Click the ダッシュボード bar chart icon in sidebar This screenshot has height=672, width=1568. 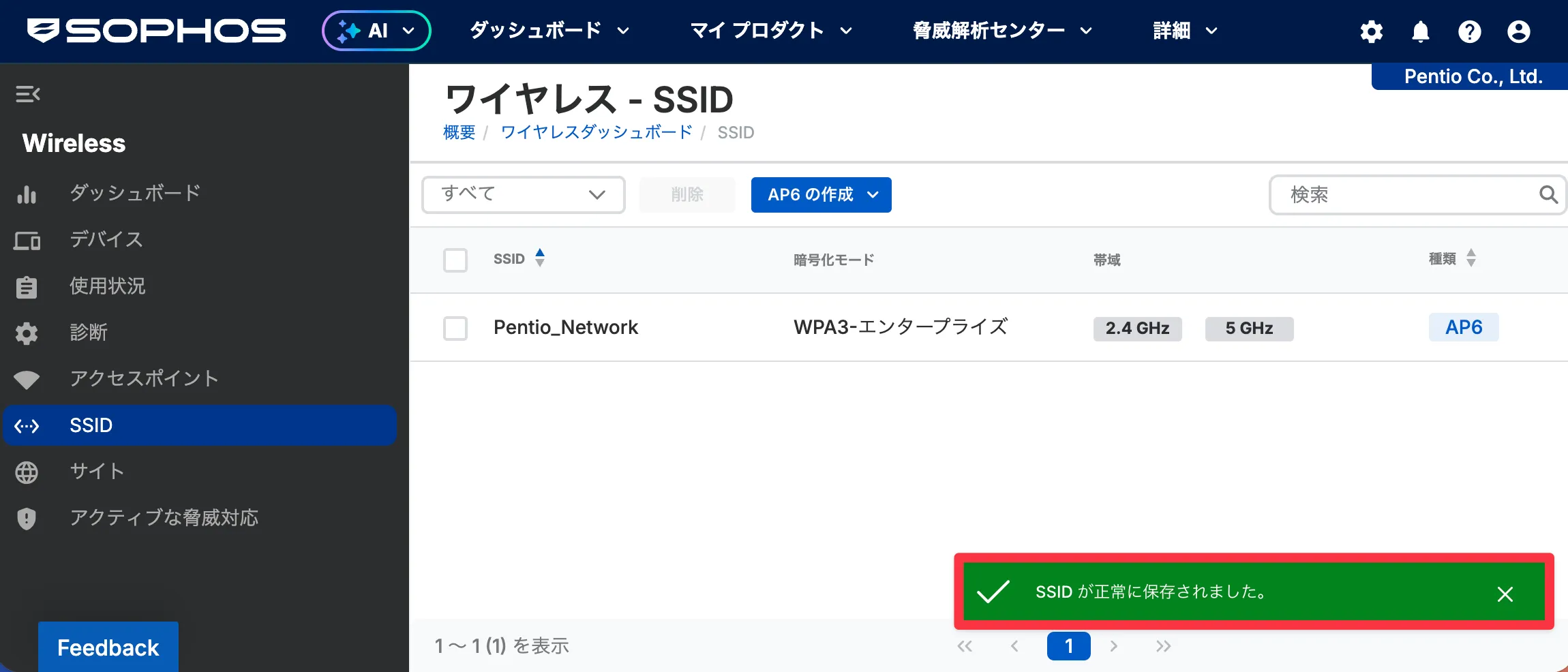coord(27,195)
